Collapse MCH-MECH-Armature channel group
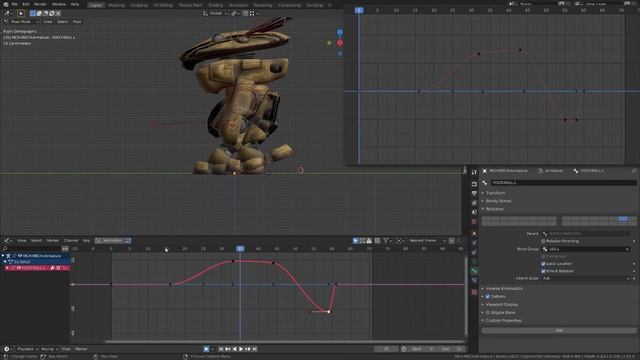The width and height of the screenshot is (640, 360). pos(3,256)
